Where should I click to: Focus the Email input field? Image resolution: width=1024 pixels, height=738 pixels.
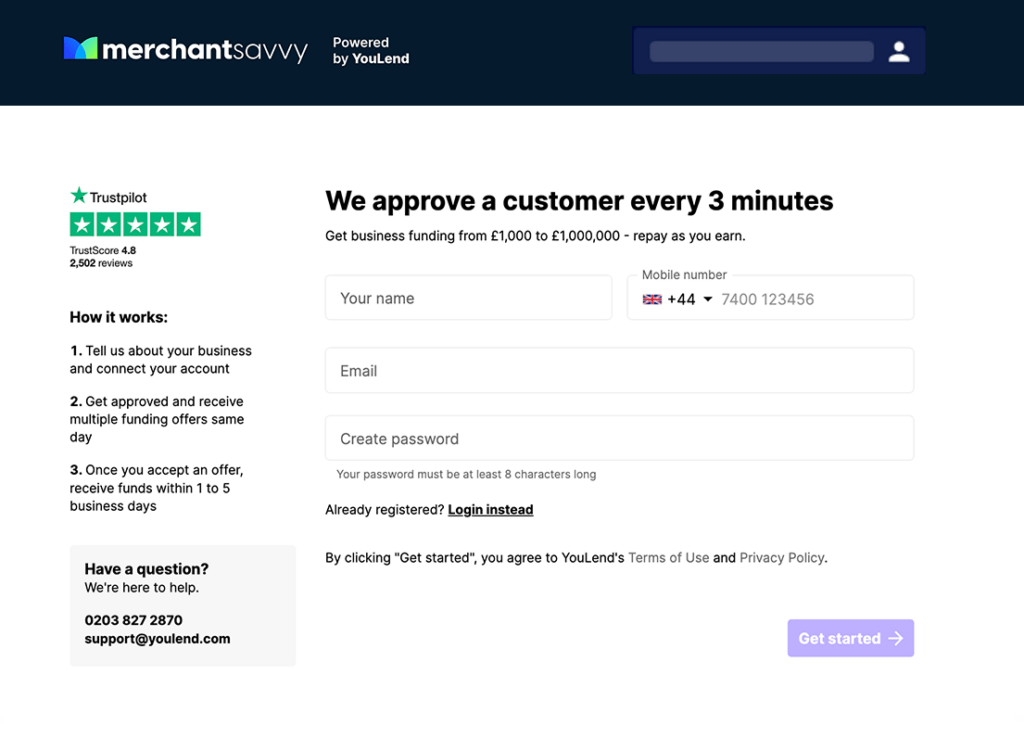point(619,370)
